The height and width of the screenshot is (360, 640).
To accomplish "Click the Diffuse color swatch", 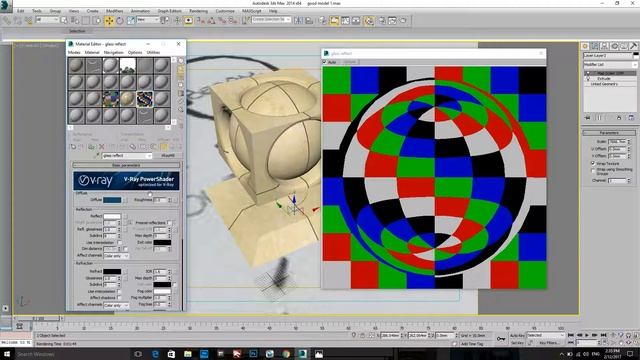I will point(112,200).
